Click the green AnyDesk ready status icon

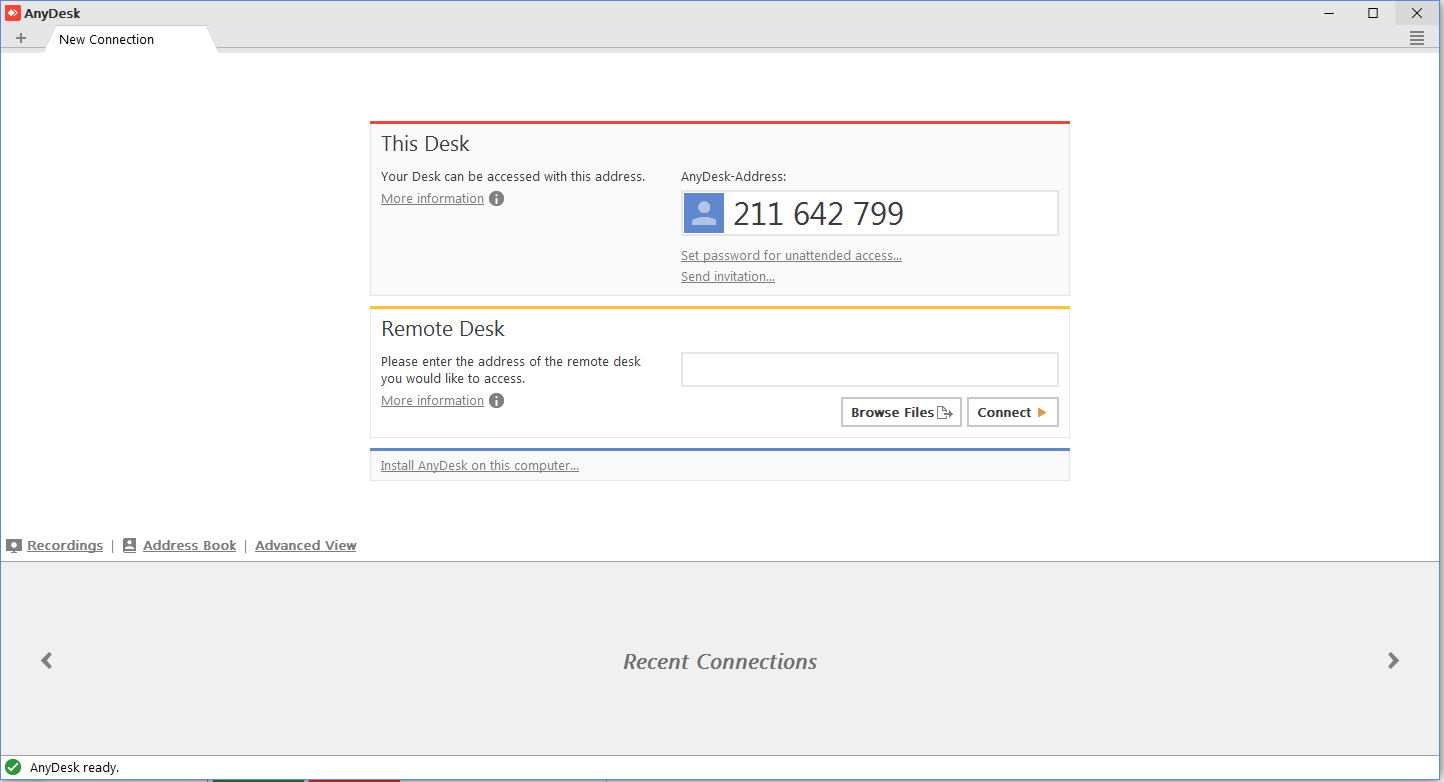13,767
